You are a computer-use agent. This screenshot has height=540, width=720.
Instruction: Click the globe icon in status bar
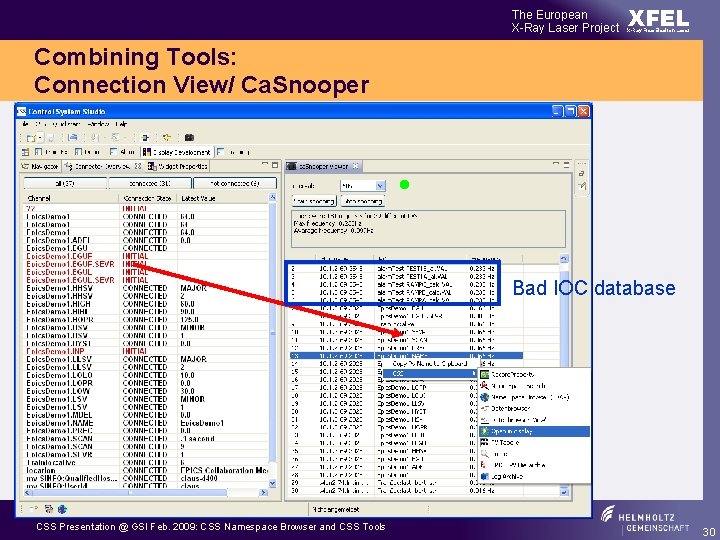click(62, 509)
